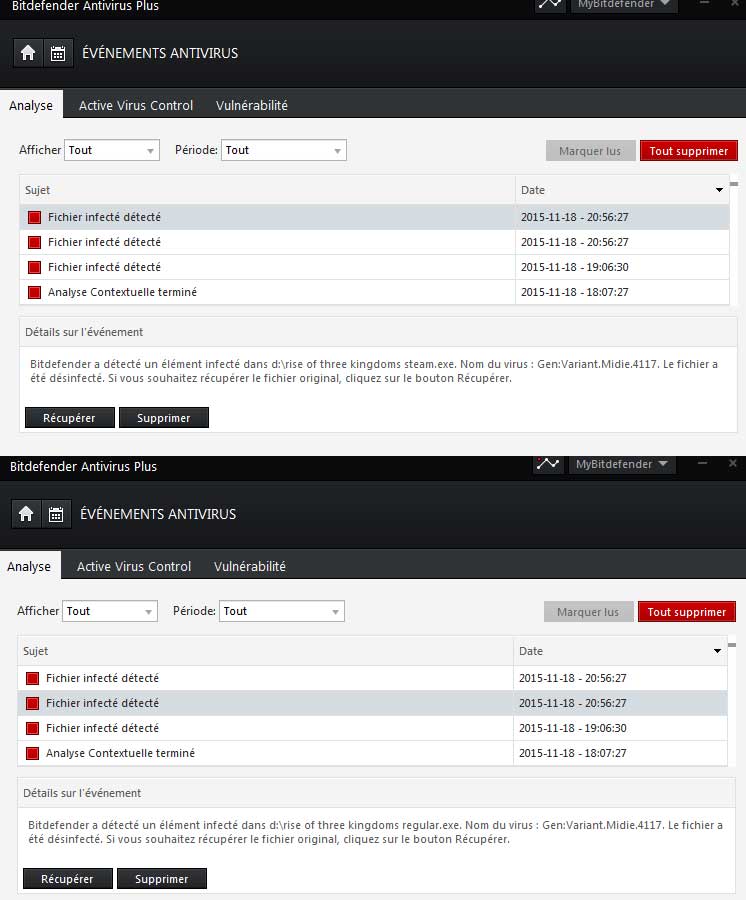This screenshot has height=900, width=746.
Task: Click Supprimer button in lower window
Action: pyautogui.click(x=161, y=878)
